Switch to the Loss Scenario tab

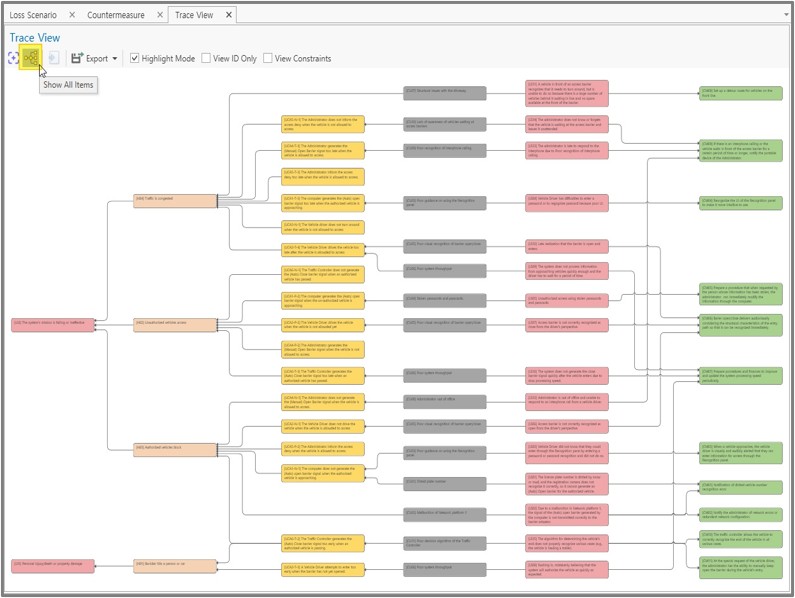[x=33, y=15]
